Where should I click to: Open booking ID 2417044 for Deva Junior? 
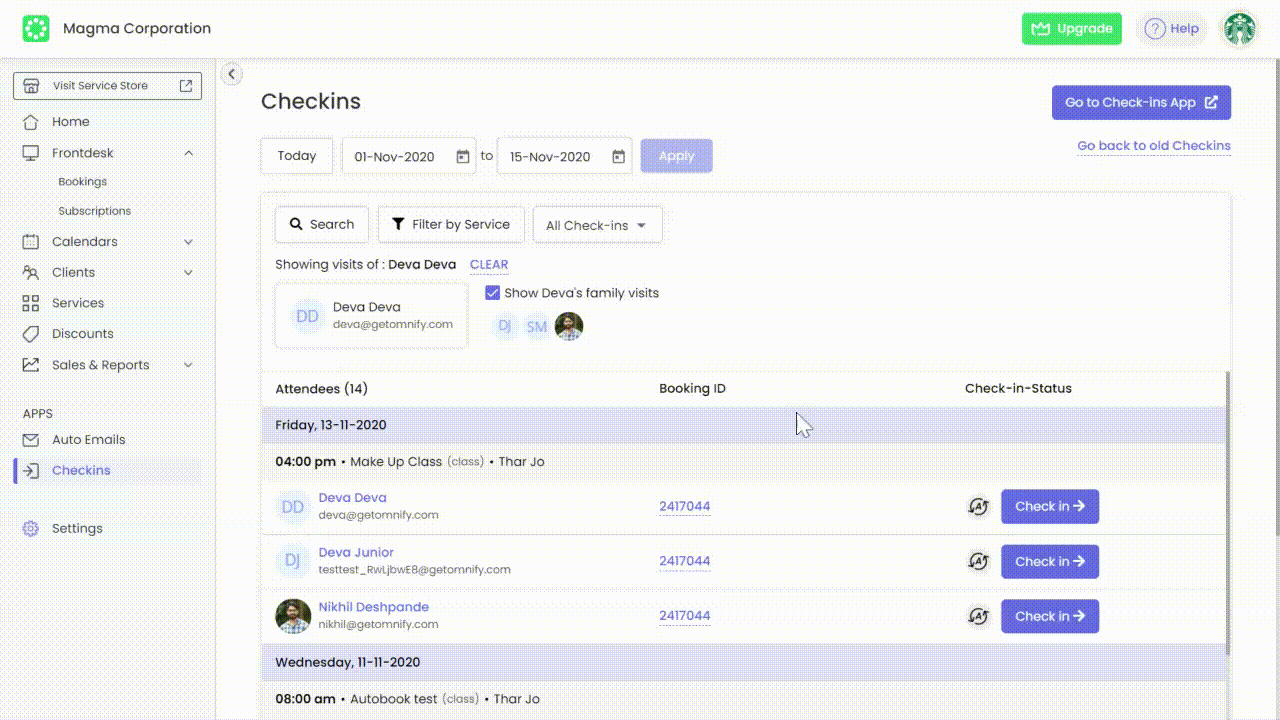685,562
